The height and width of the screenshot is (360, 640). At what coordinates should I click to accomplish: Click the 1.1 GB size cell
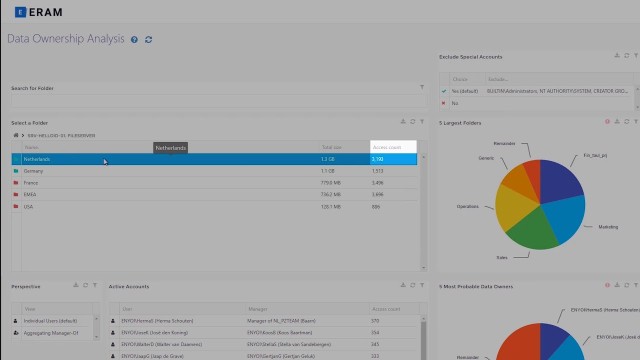coord(328,171)
